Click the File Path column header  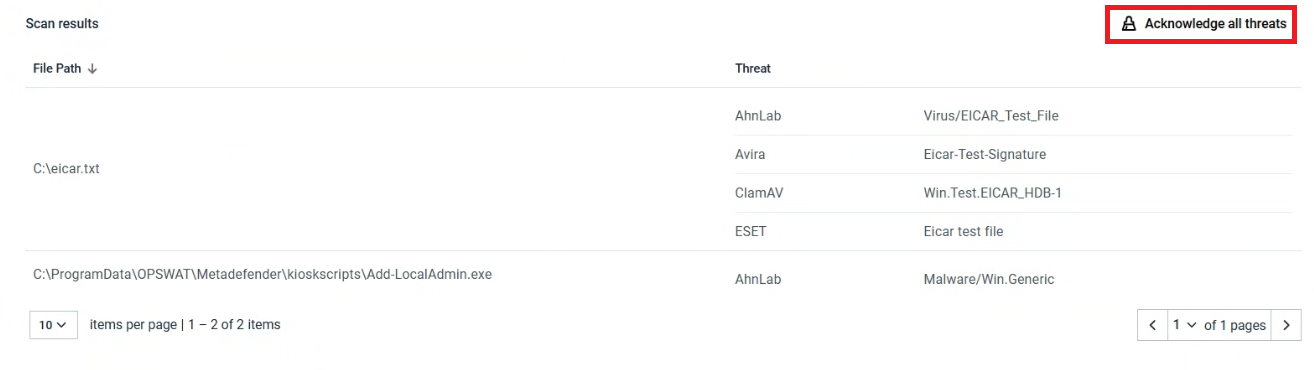click(x=57, y=68)
